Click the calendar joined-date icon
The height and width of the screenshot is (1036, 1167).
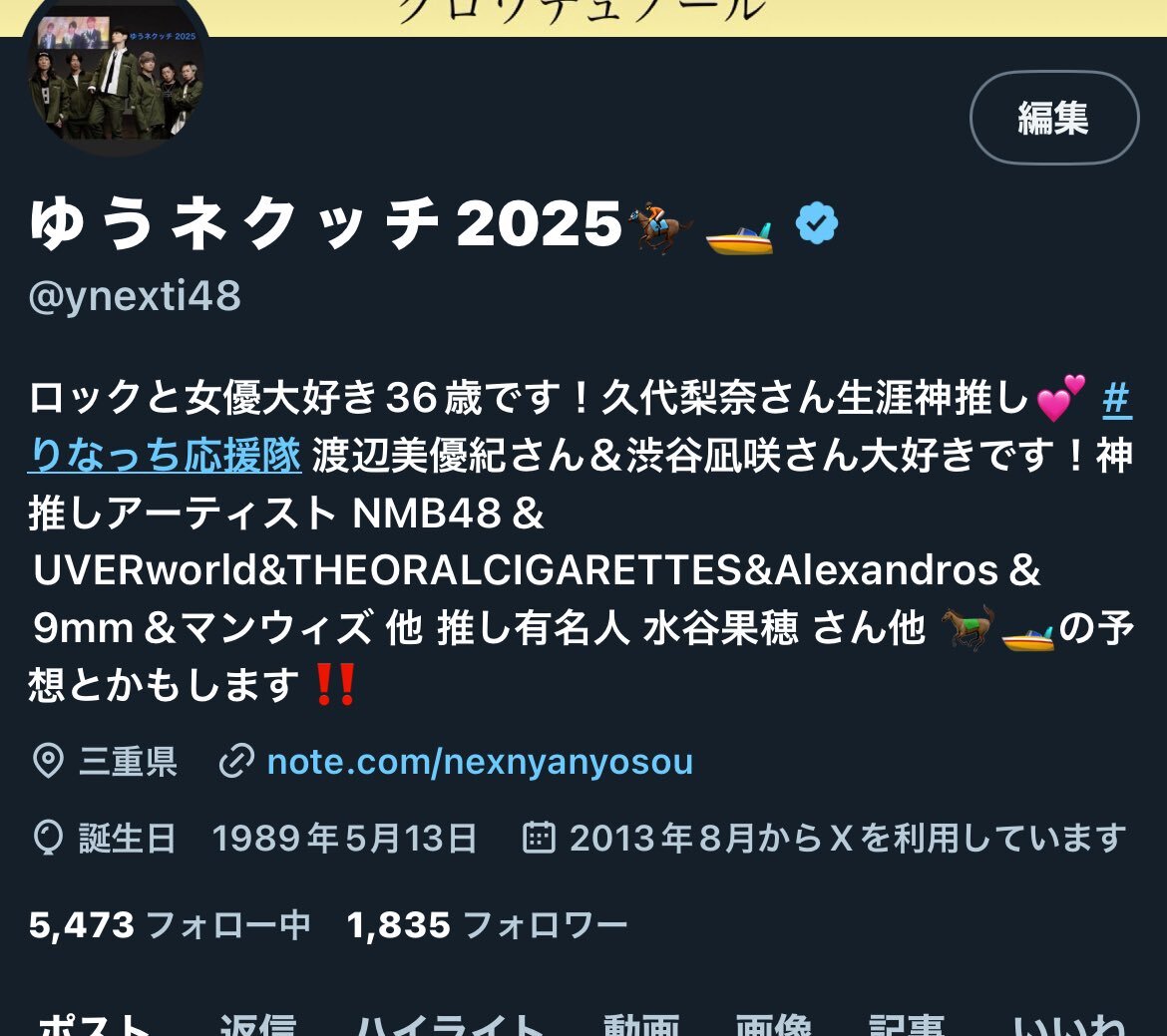(540, 838)
